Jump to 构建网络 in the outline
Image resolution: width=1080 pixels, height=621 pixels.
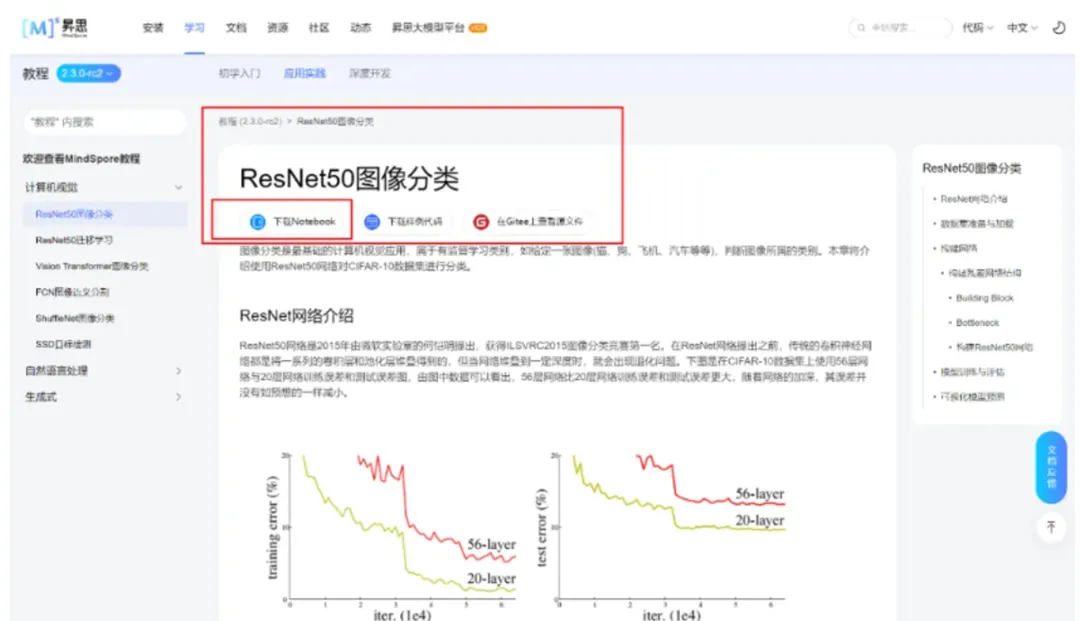[x=958, y=249]
